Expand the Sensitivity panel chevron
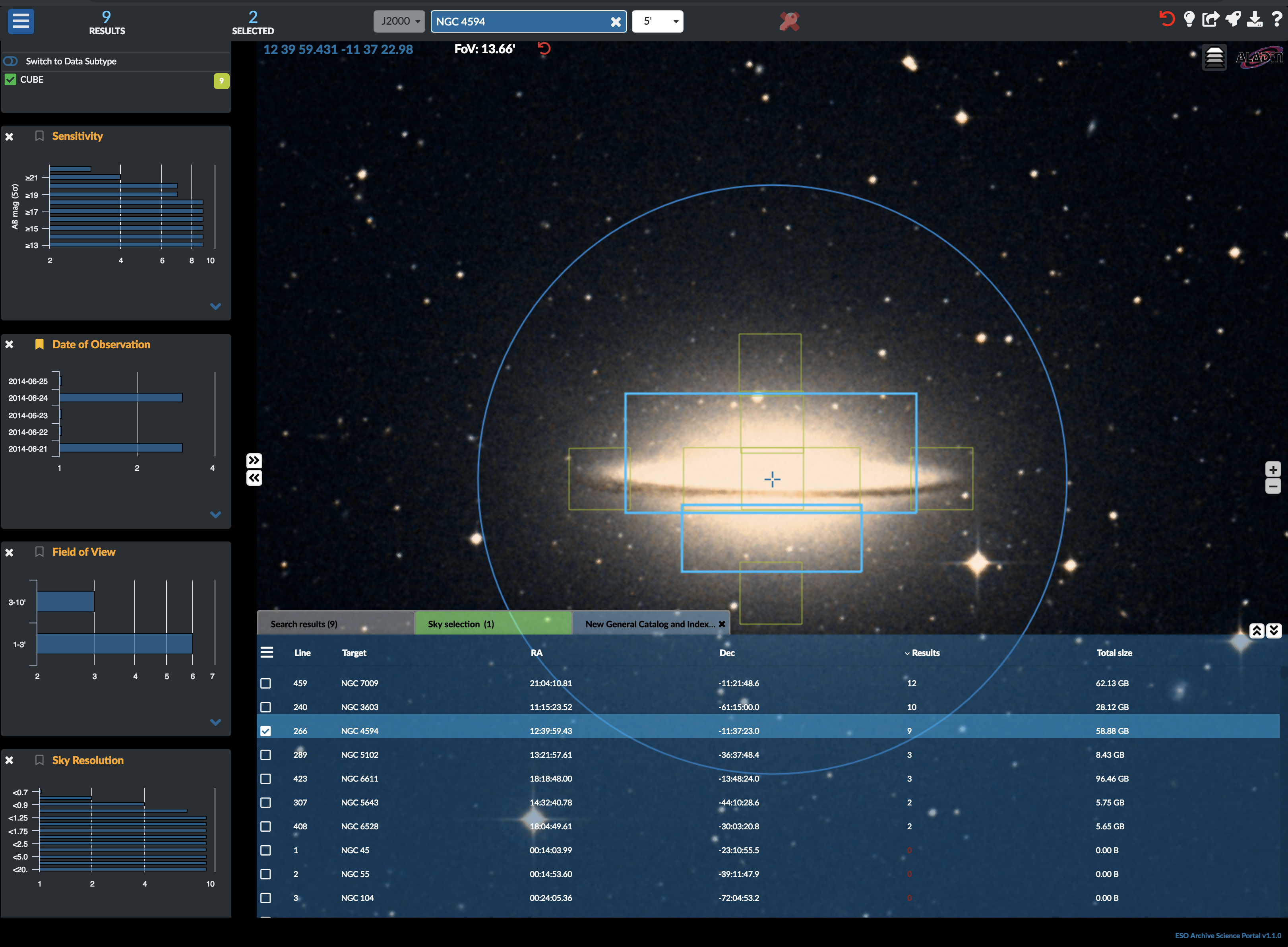The width and height of the screenshot is (1288, 947). point(215,306)
